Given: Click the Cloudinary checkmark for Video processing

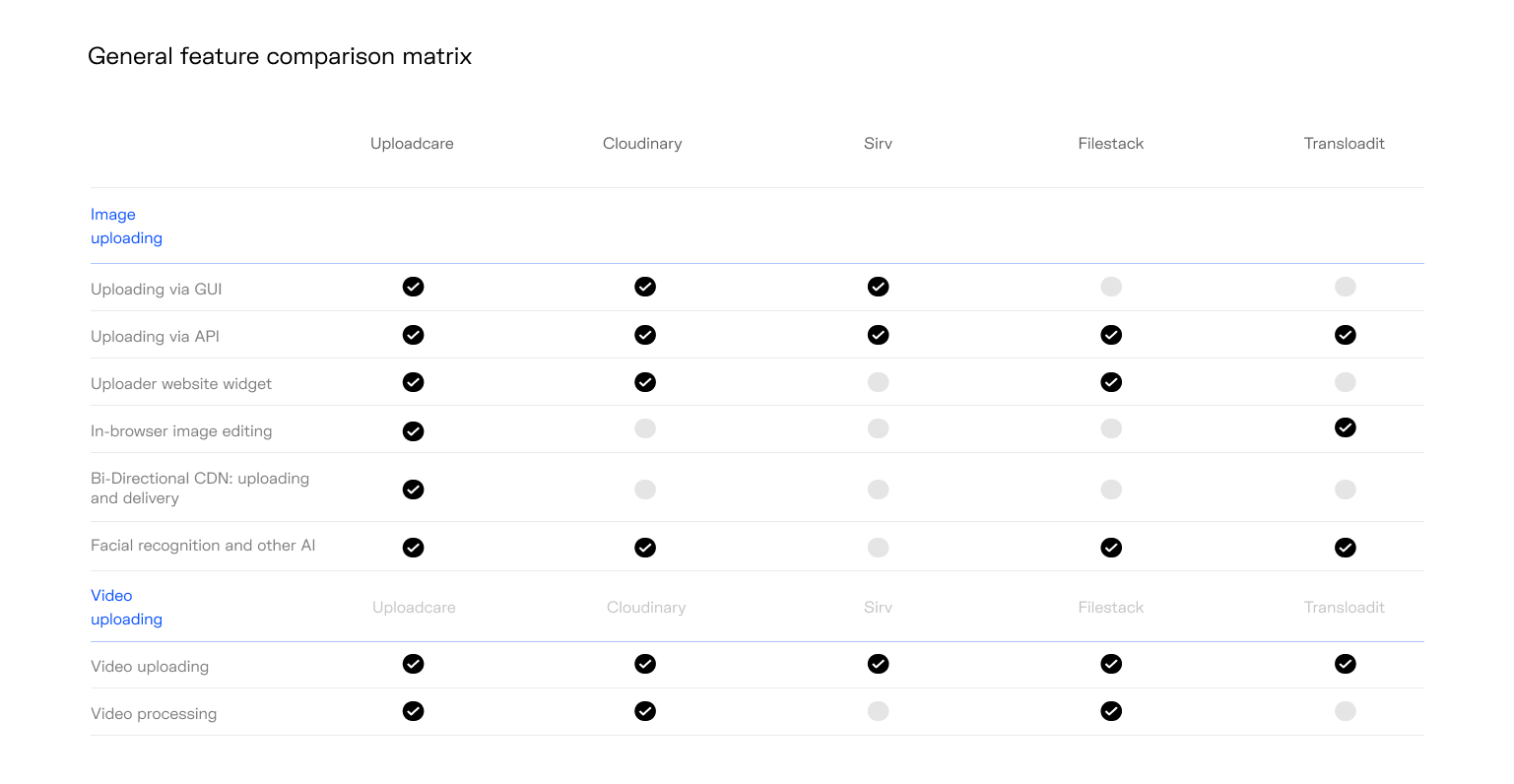Looking at the screenshot, I should (x=645, y=710).
